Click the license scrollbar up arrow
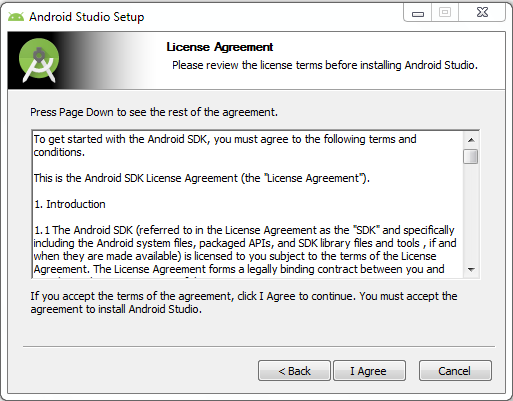The image size is (513, 401). pyautogui.click(x=471, y=140)
